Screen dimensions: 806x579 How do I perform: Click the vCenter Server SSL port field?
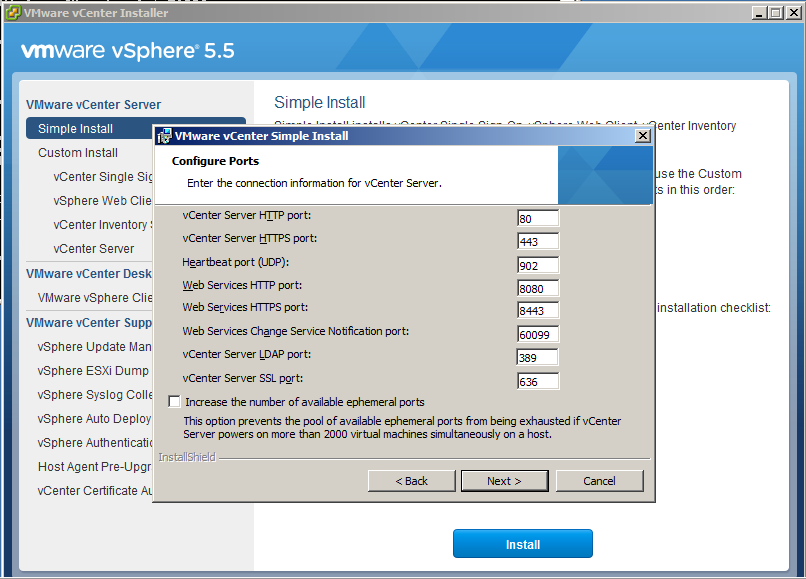[538, 381]
